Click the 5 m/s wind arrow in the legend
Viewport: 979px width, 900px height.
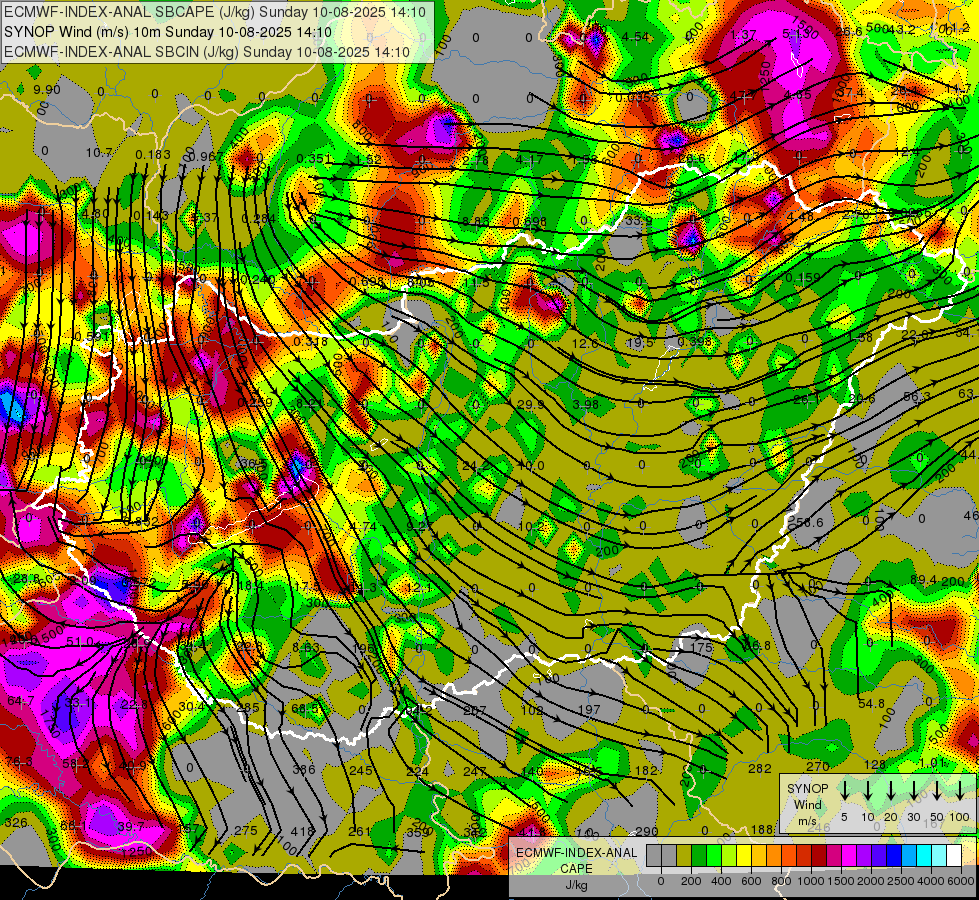(x=844, y=791)
